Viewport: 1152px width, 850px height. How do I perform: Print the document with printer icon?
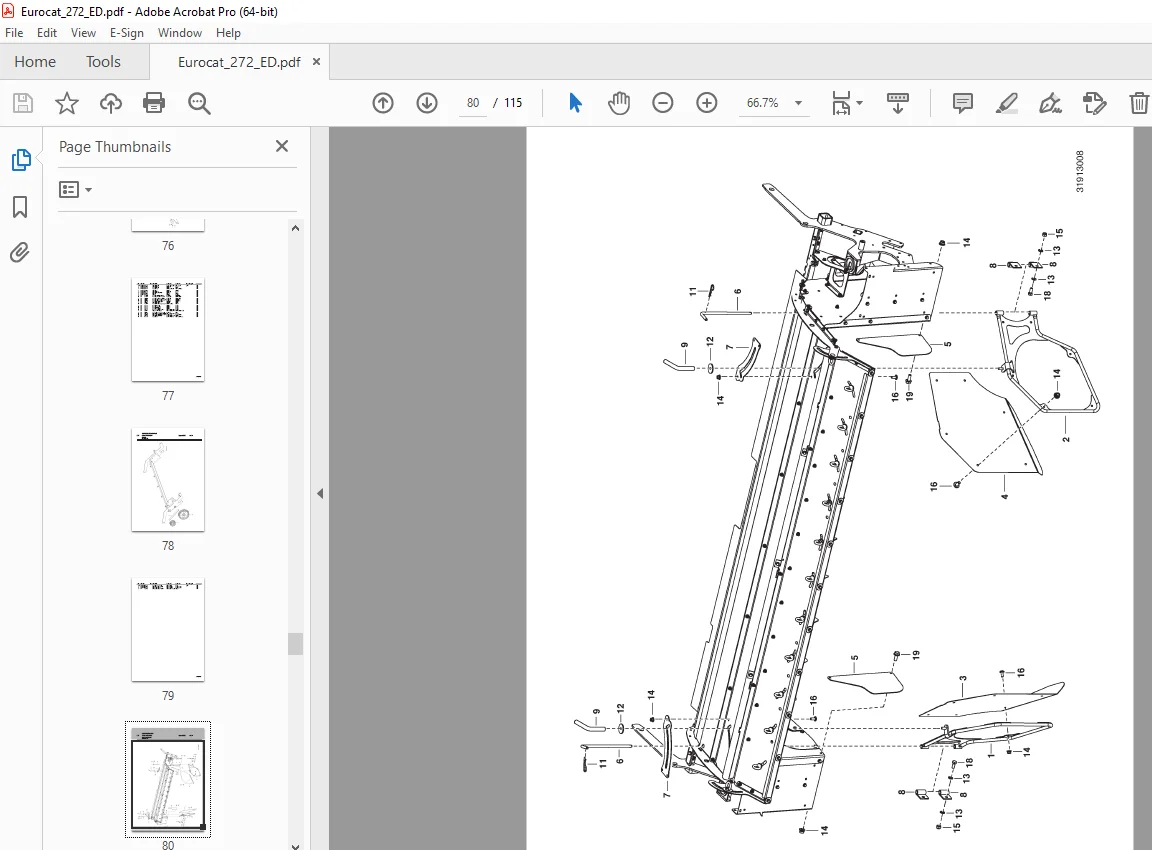tap(154, 103)
